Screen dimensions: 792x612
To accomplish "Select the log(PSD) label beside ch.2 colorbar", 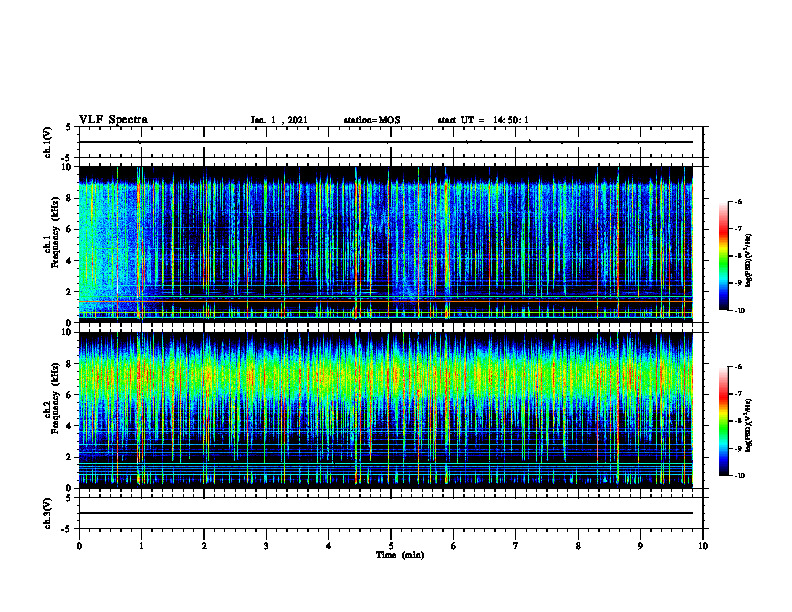I will click(749, 425).
